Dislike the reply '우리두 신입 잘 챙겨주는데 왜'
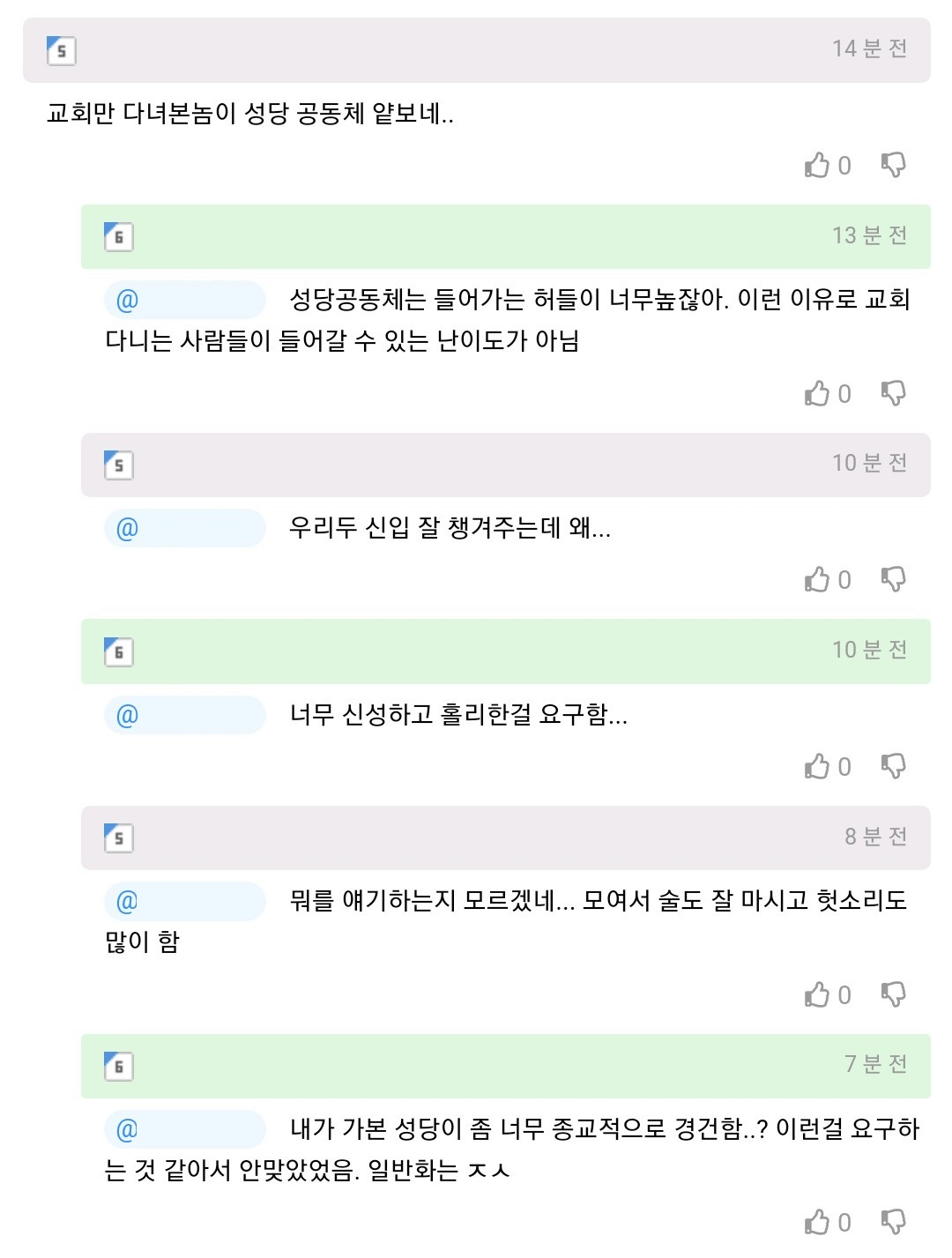The image size is (952, 1258). [893, 580]
